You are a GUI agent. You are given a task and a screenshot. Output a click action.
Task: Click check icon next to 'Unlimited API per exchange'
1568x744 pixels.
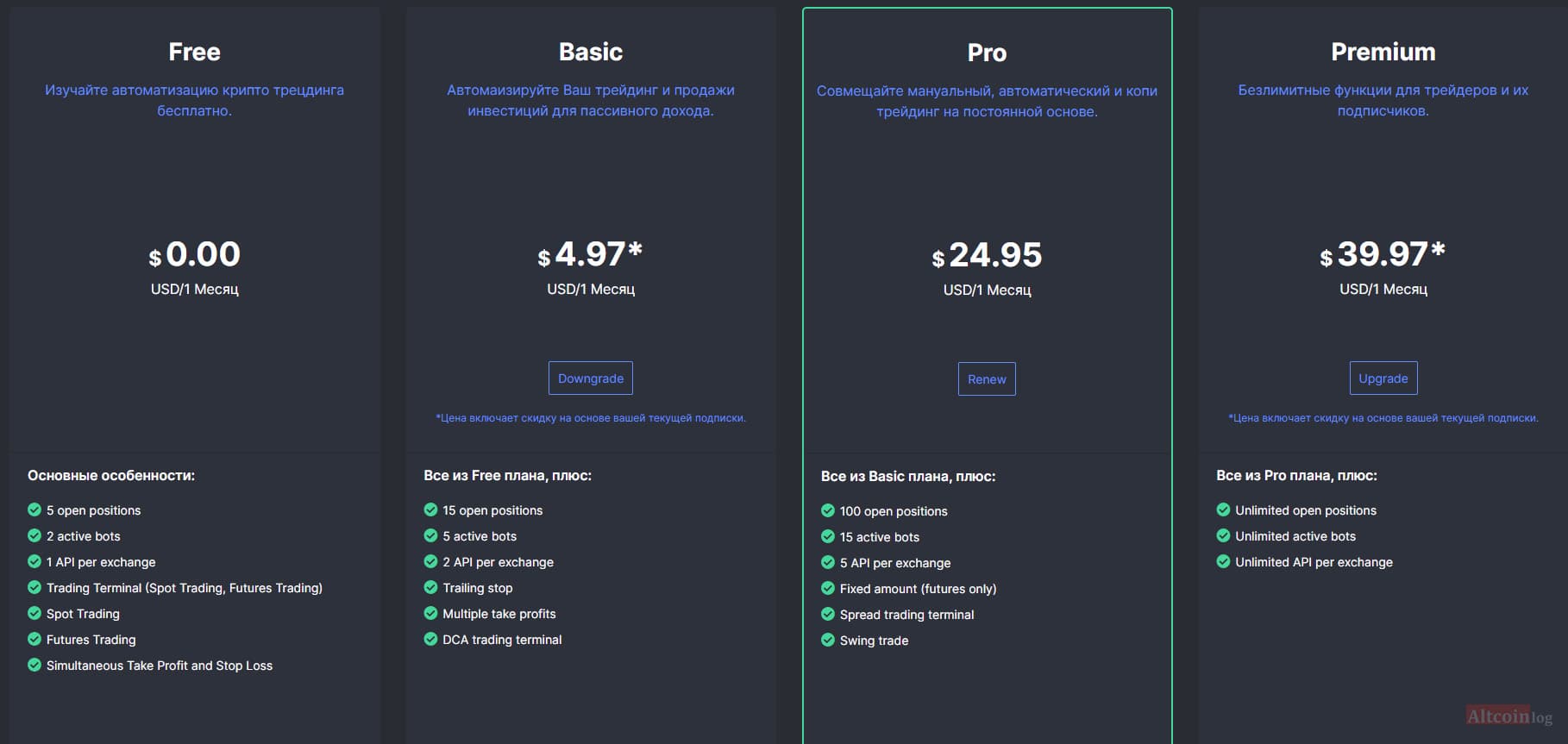click(x=1223, y=561)
